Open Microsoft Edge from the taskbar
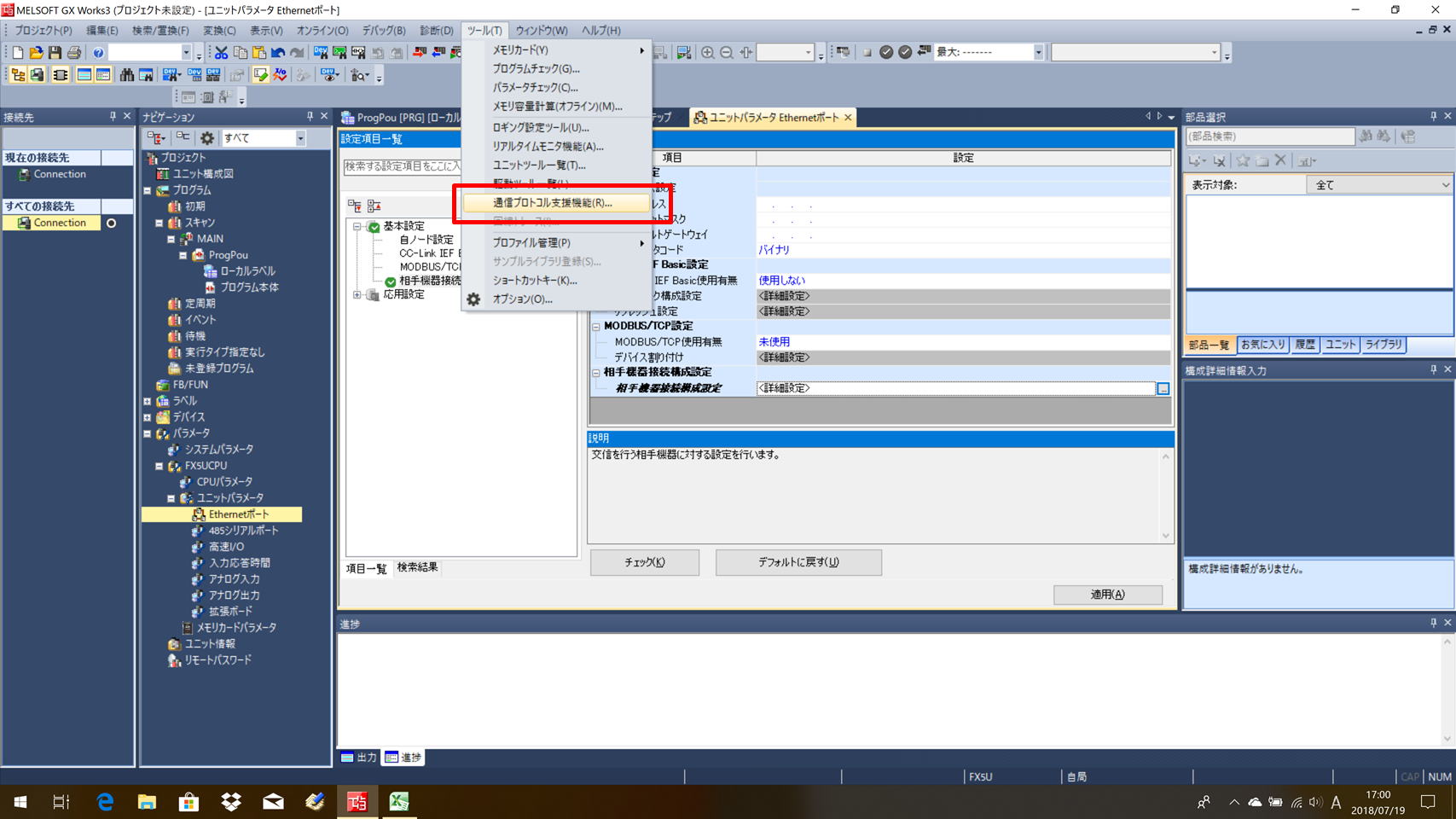The width and height of the screenshot is (1456, 819). (105, 802)
